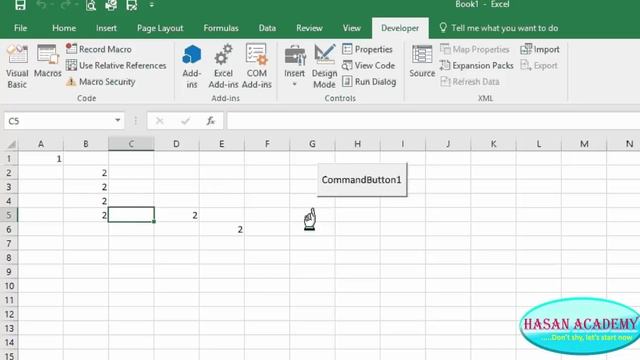Toggle Use Relative References

pyautogui.click(x=116, y=65)
